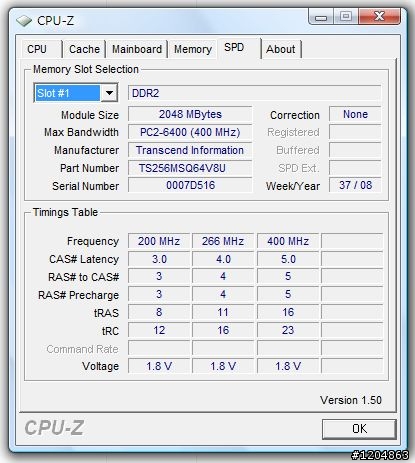Switch to the CPU tab
This screenshot has width=415, height=463.
pyautogui.click(x=41, y=49)
